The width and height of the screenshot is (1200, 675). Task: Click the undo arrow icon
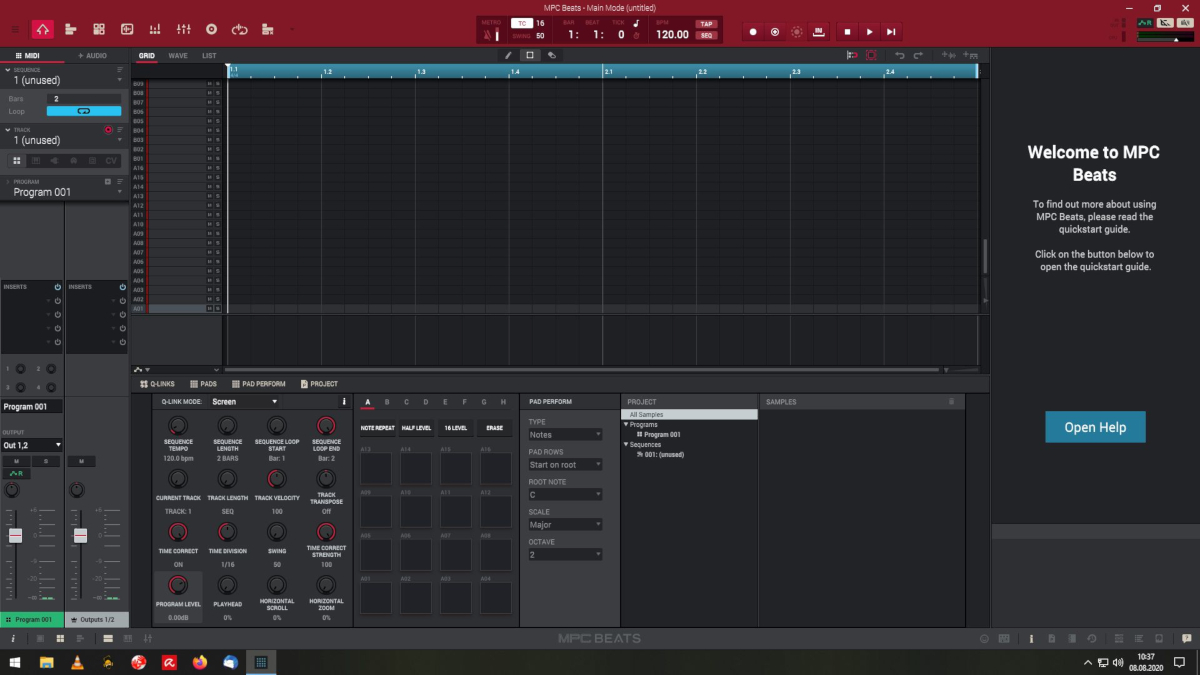900,56
